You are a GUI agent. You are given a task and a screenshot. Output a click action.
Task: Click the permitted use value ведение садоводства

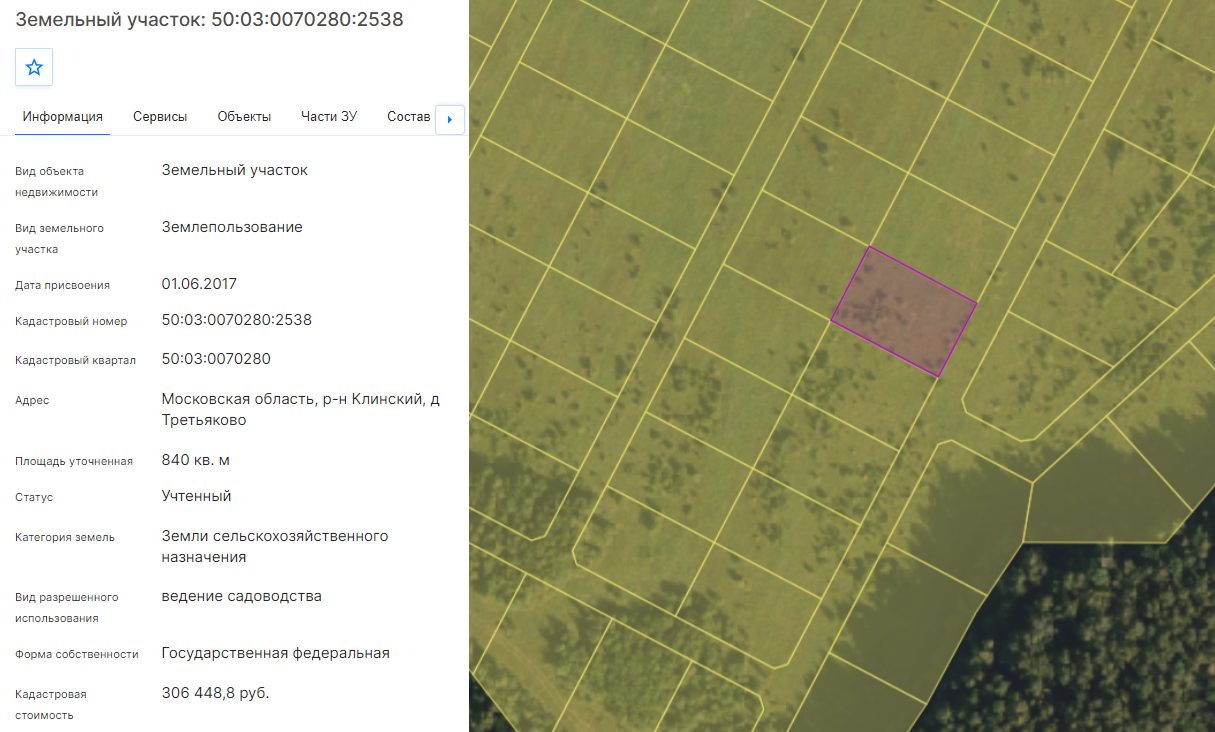click(x=242, y=596)
